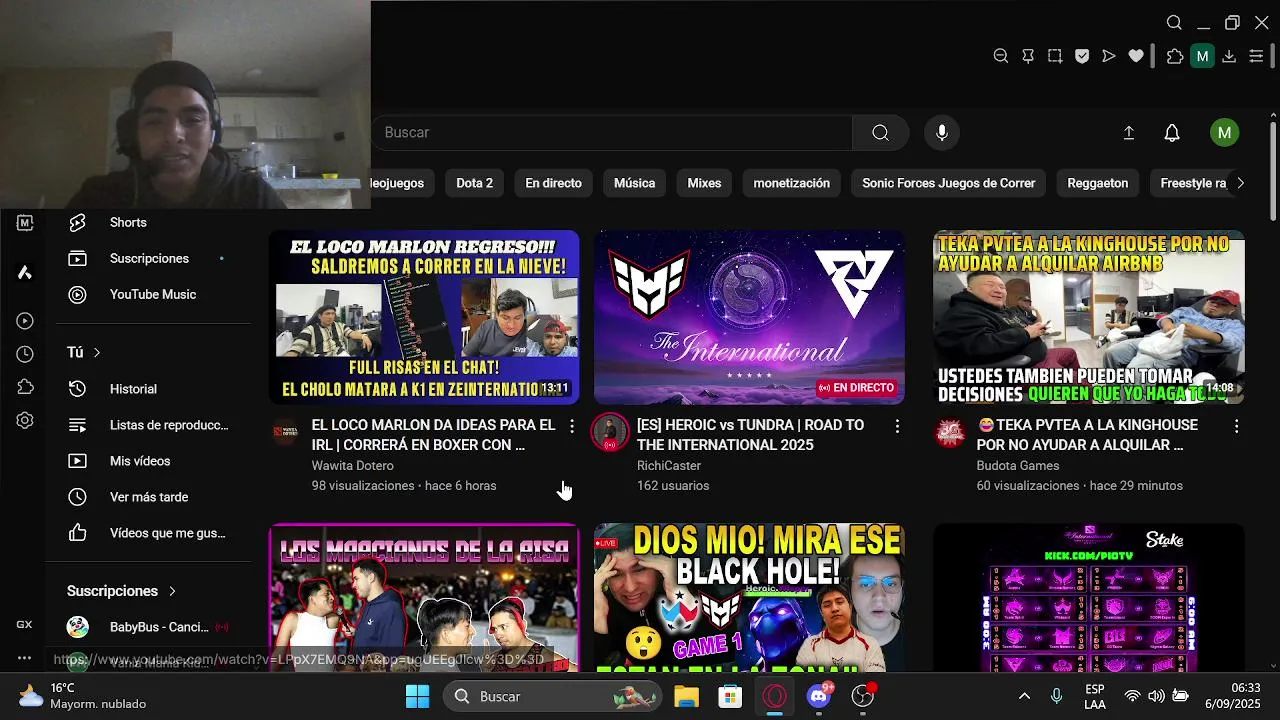Screen dimensions: 1280x720
Task: Open settings gear in Opera sidebar
Action: [25, 421]
